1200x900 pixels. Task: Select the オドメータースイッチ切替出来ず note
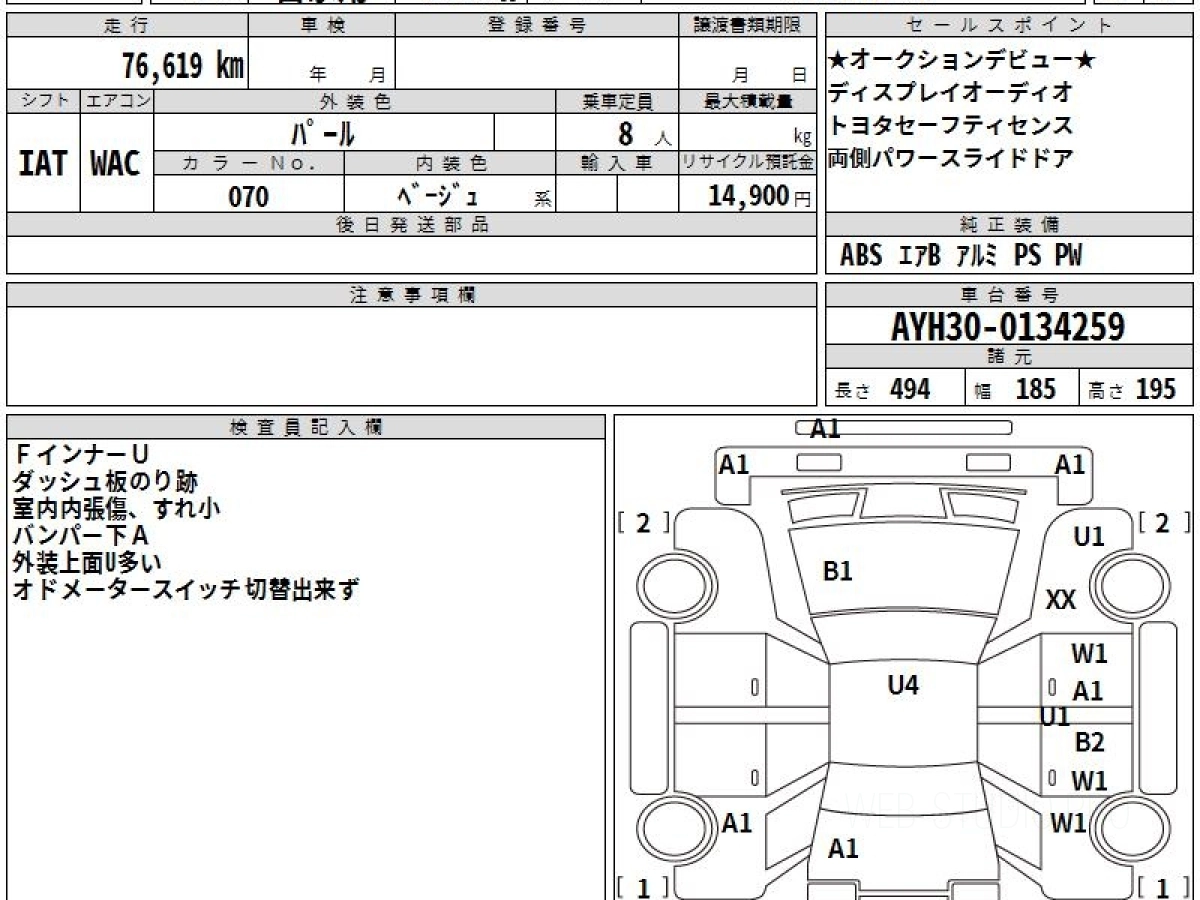(x=186, y=590)
